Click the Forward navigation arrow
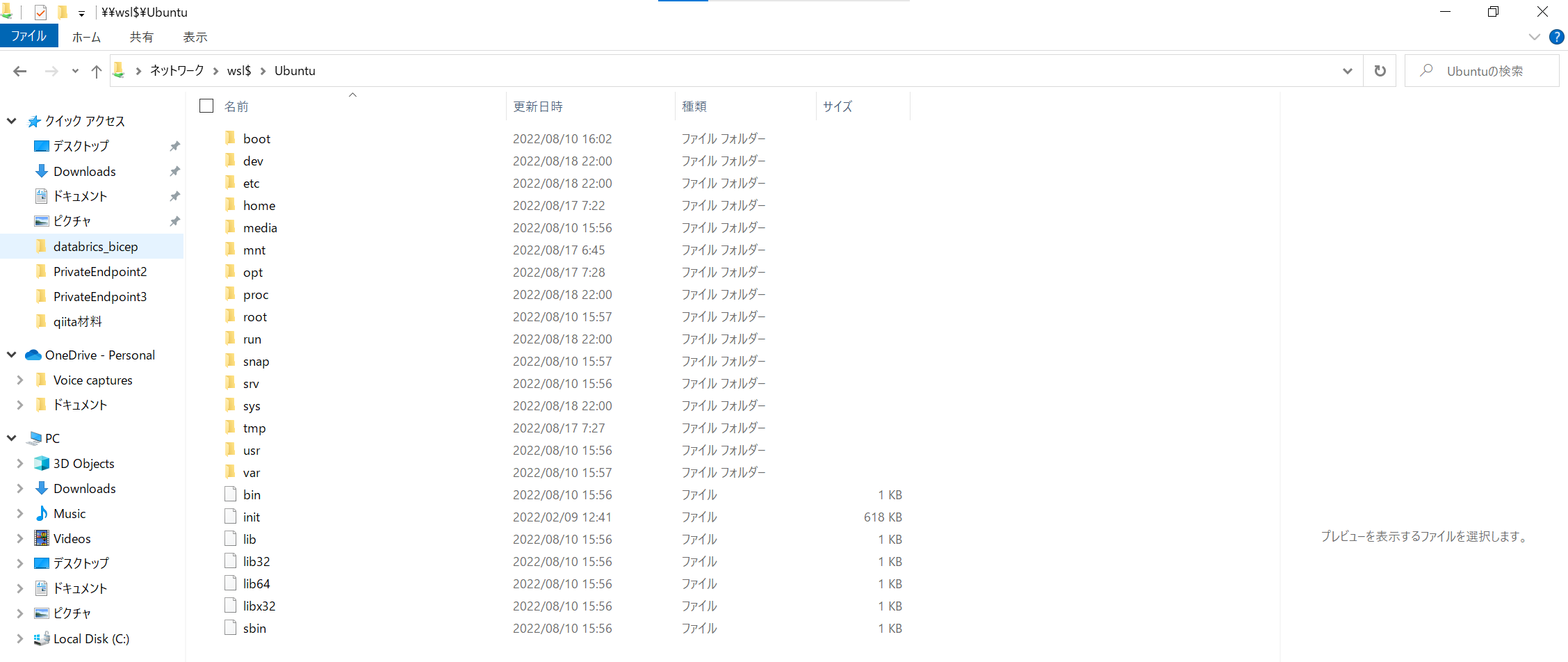This screenshot has height=662, width=1568. point(51,71)
